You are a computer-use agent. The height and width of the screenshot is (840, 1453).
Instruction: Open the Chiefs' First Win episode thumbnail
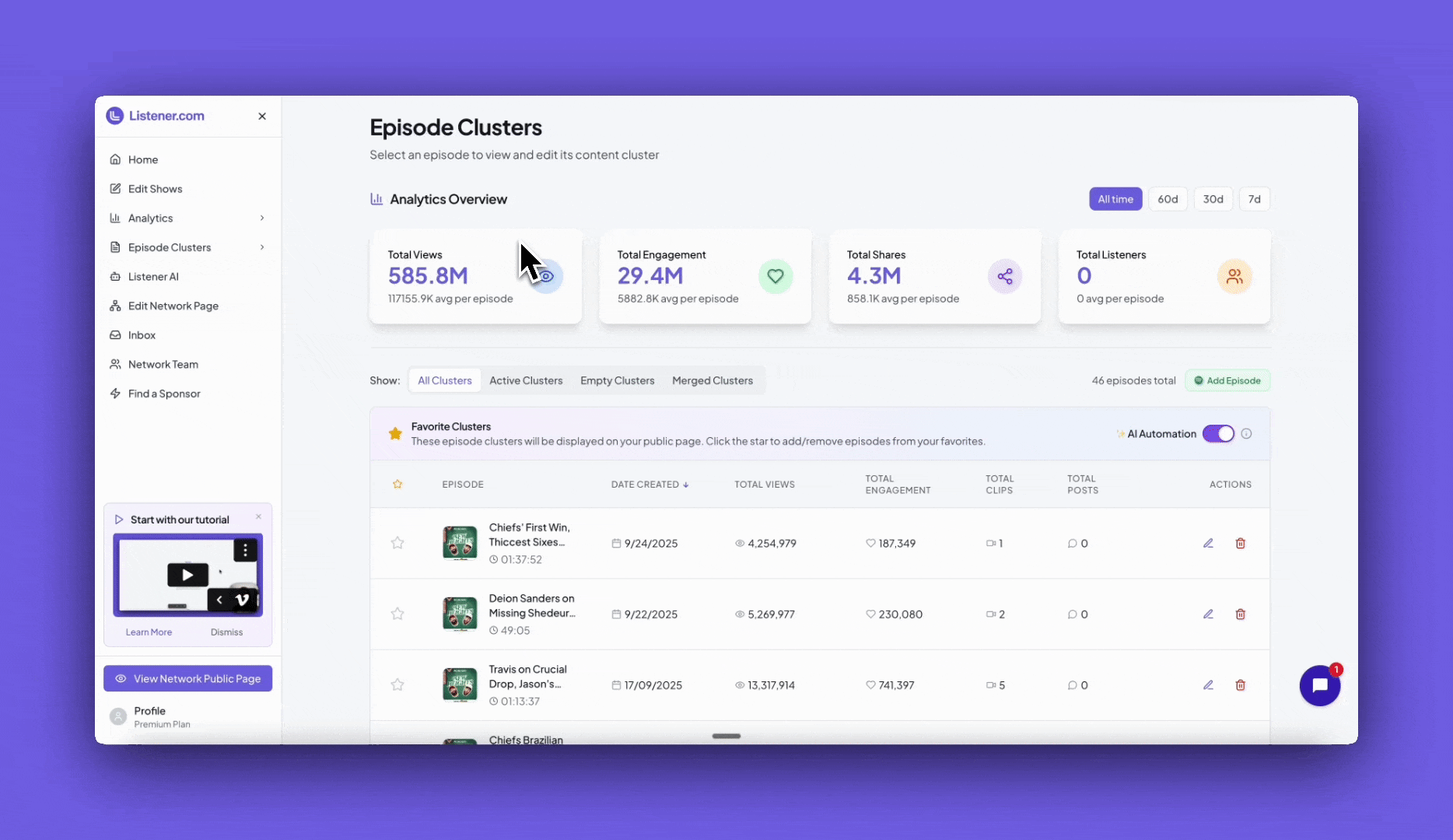460,543
